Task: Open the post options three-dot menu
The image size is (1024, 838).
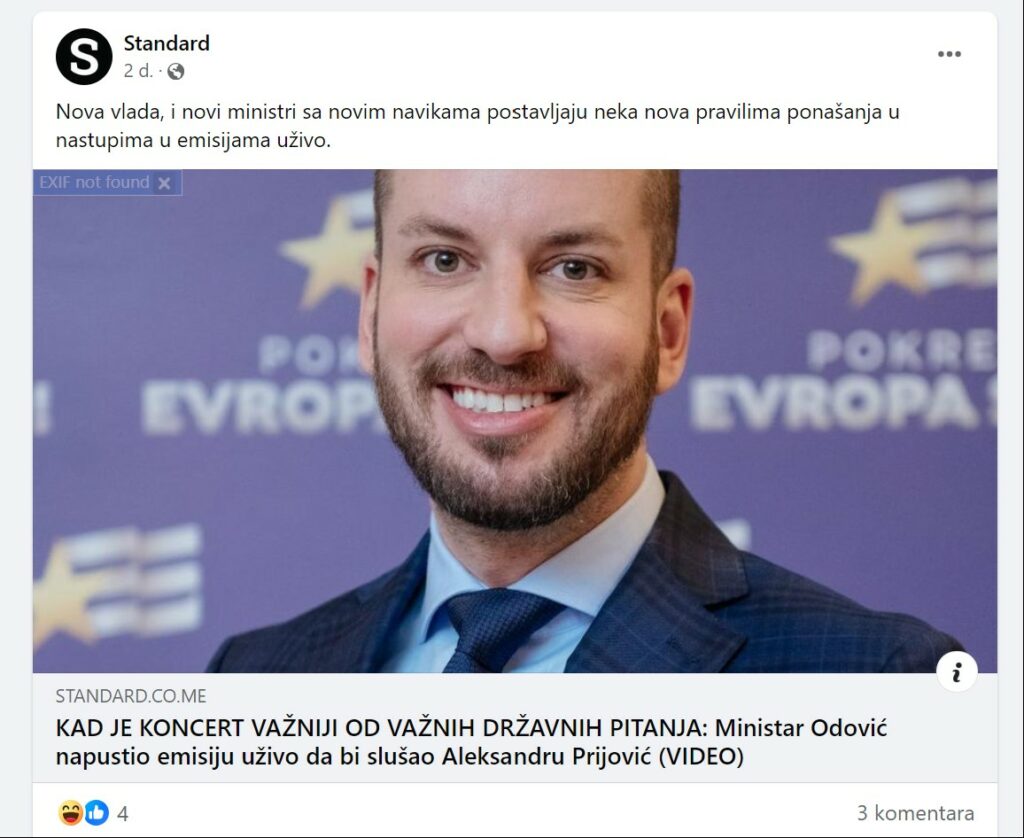Action: 949,54
